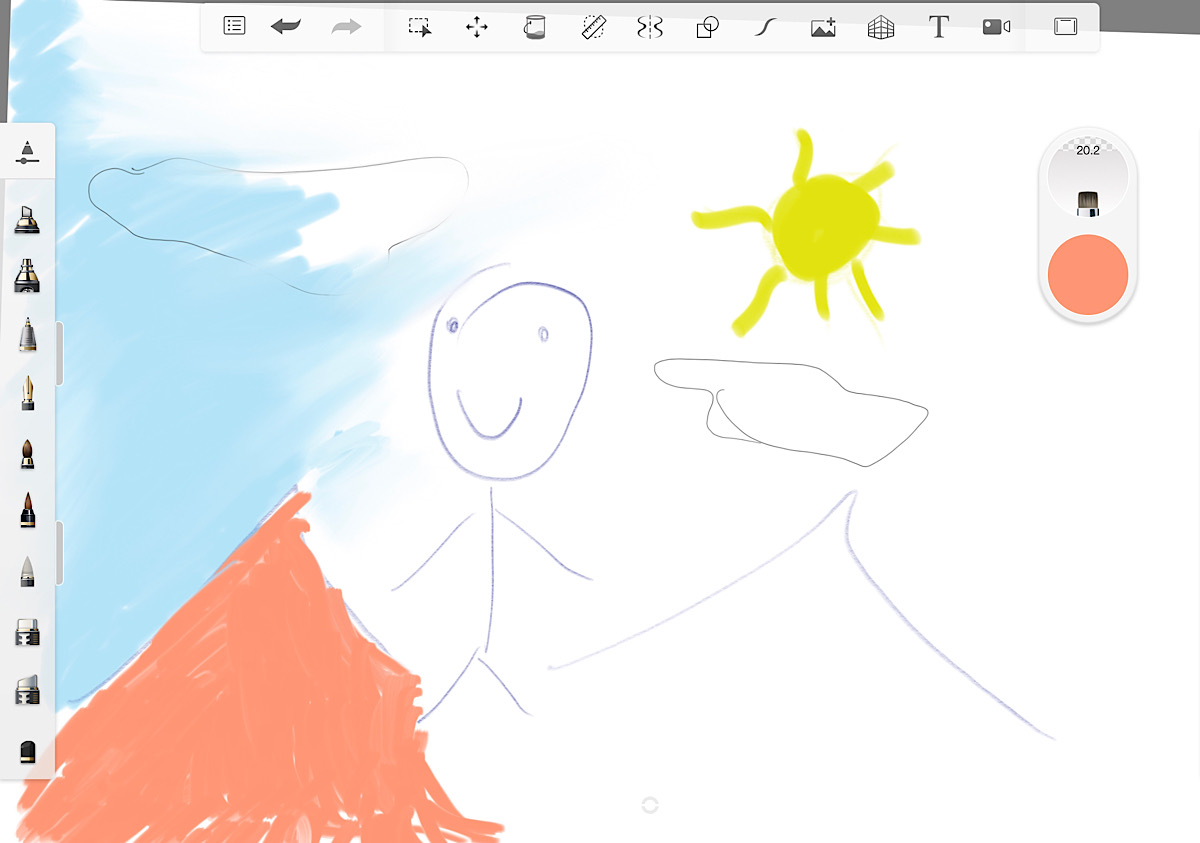Select the rectangular Selection tool
Image resolution: width=1200 pixels, height=843 pixels.
coord(419,27)
